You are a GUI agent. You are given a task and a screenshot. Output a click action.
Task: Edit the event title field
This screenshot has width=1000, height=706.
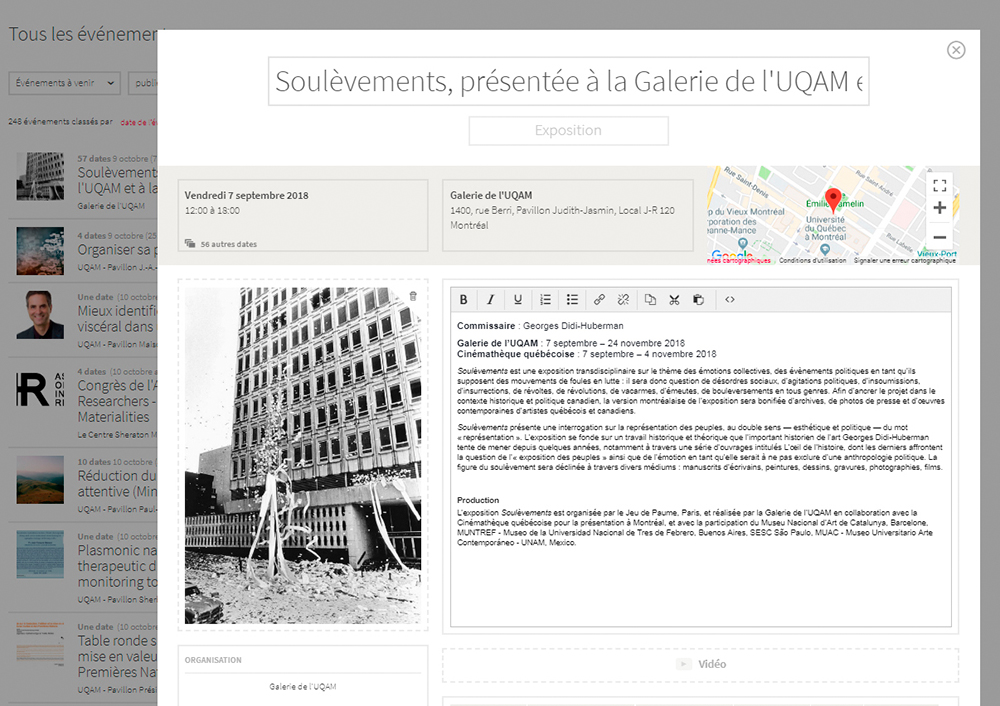(568, 82)
